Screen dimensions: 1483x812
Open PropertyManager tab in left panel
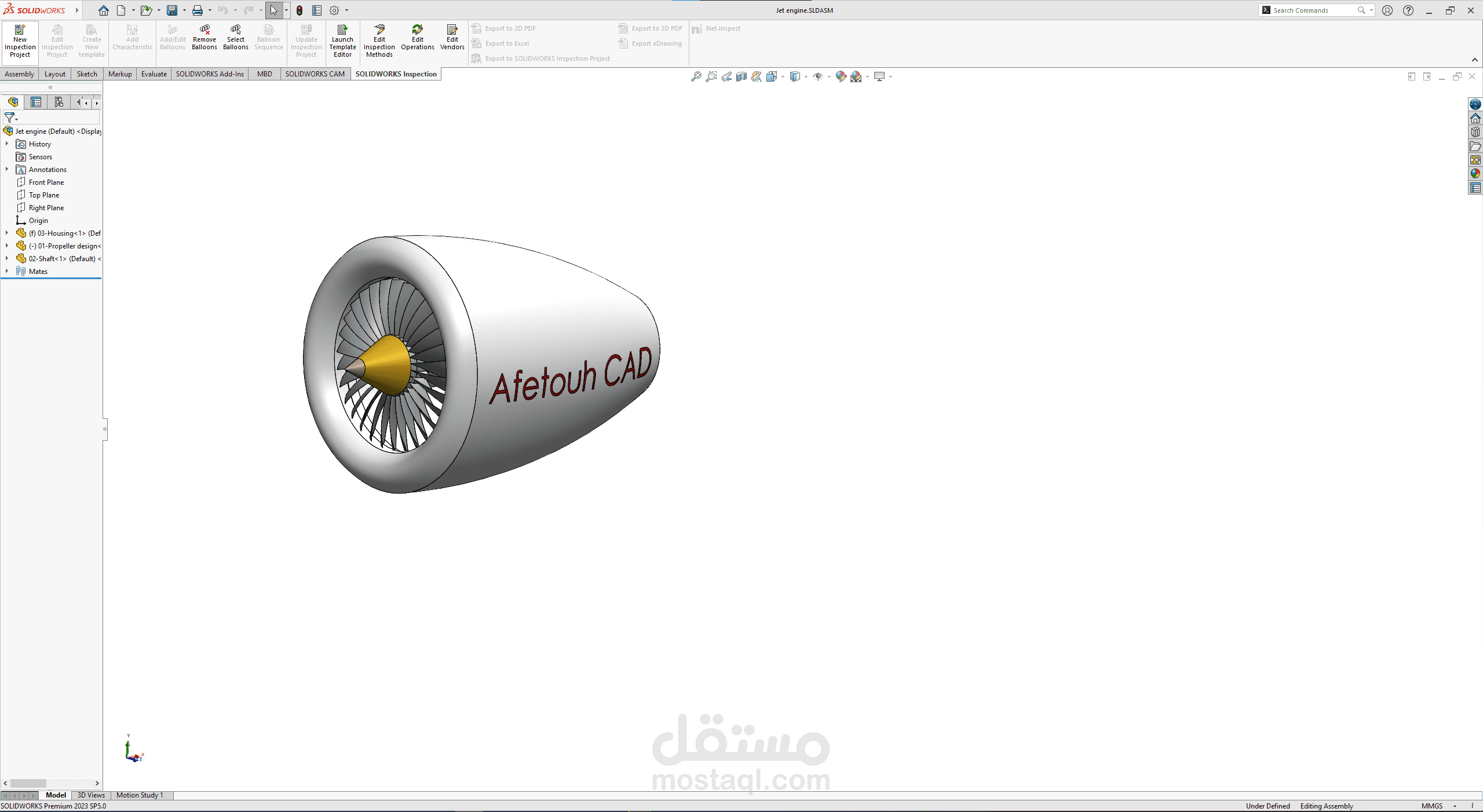pyautogui.click(x=36, y=103)
